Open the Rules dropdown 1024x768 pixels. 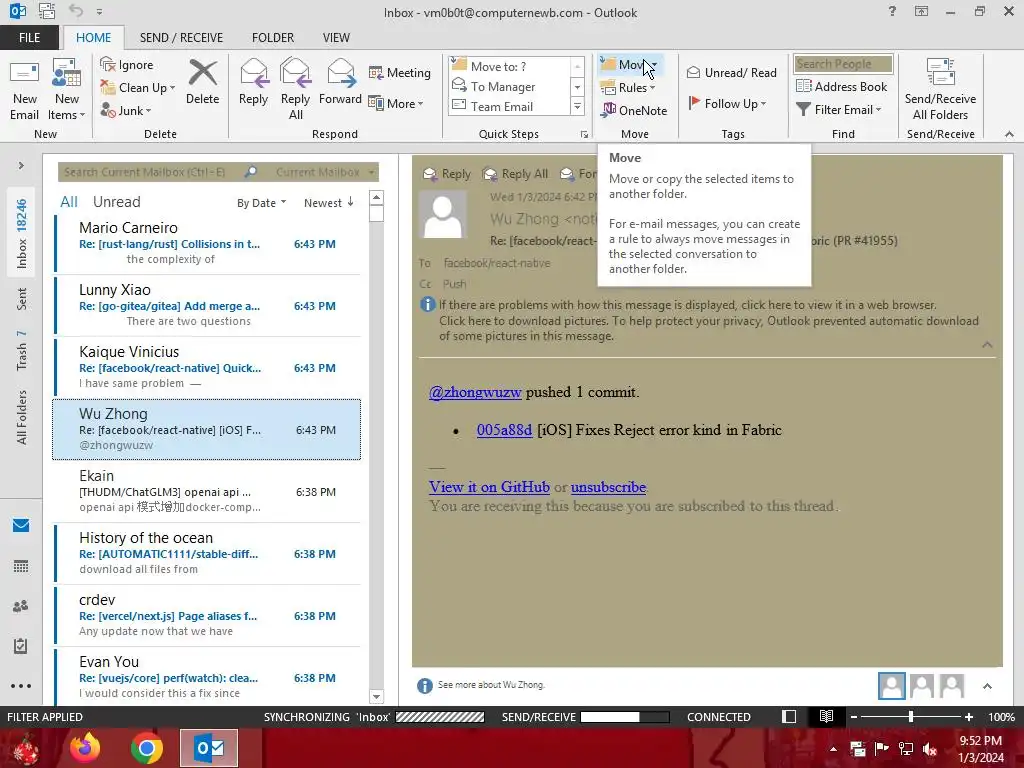pyautogui.click(x=628, y=88)
